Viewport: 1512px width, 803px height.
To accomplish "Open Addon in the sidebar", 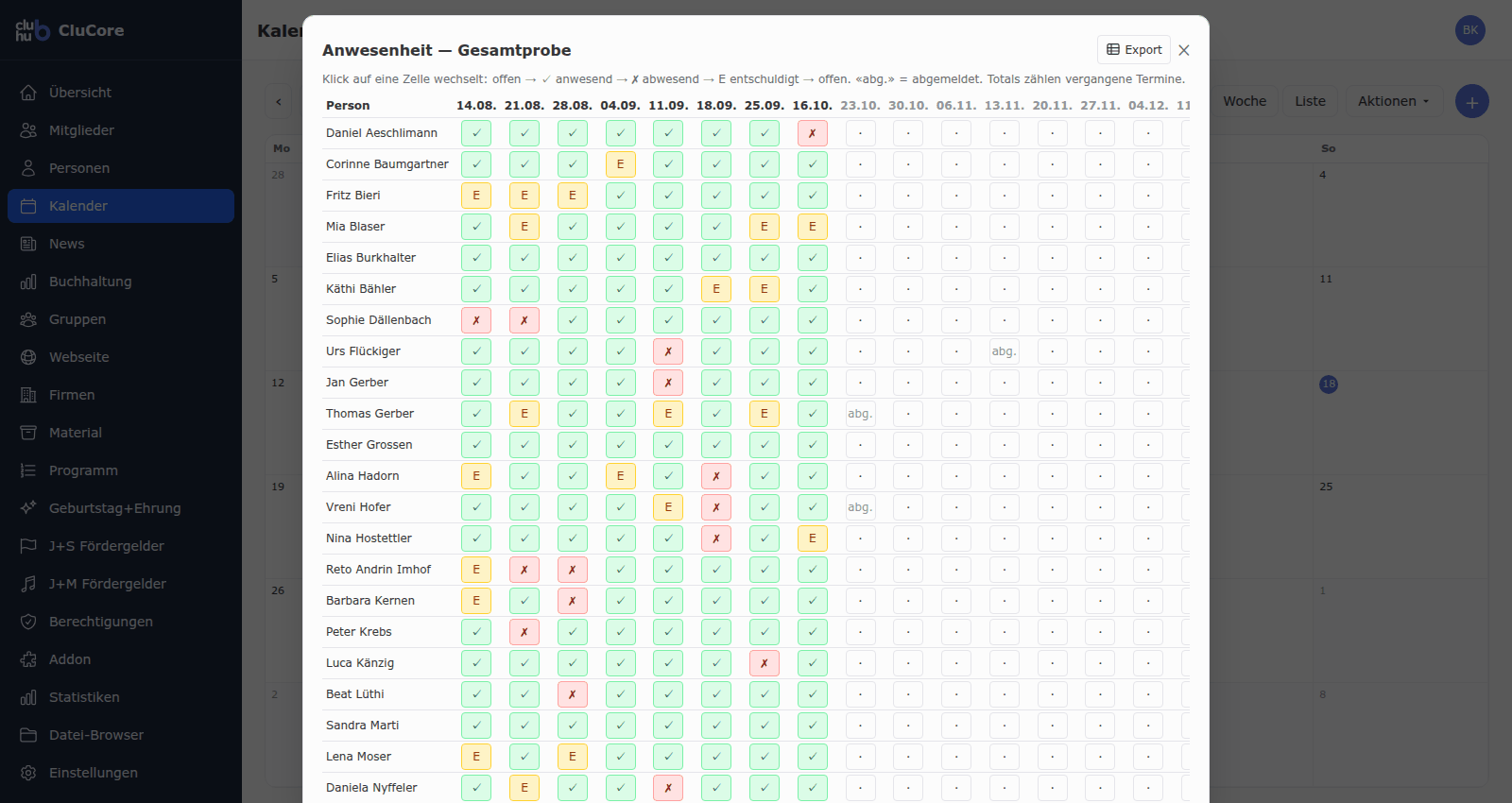I will pos(121,659).
